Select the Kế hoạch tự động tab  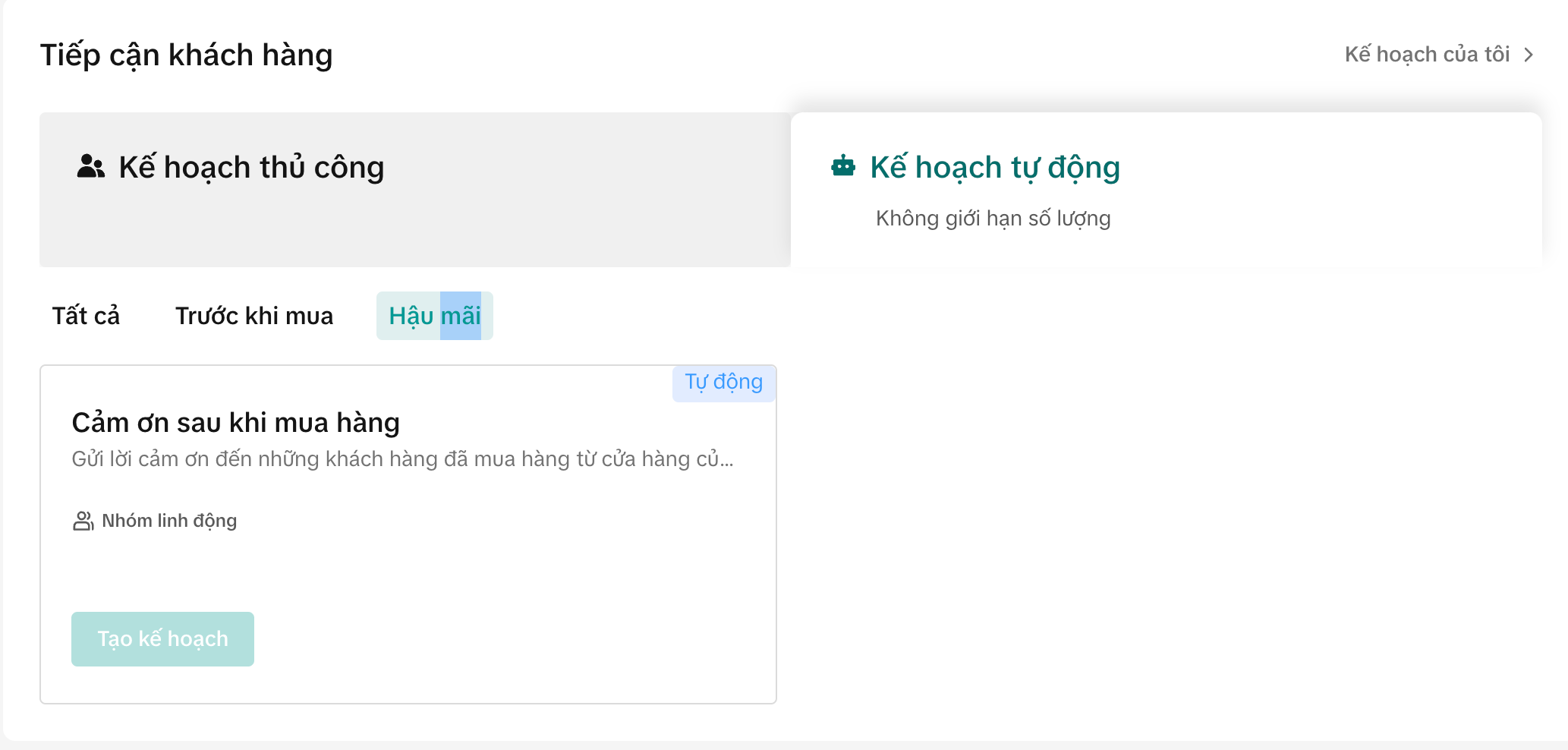tap(994, 168)
